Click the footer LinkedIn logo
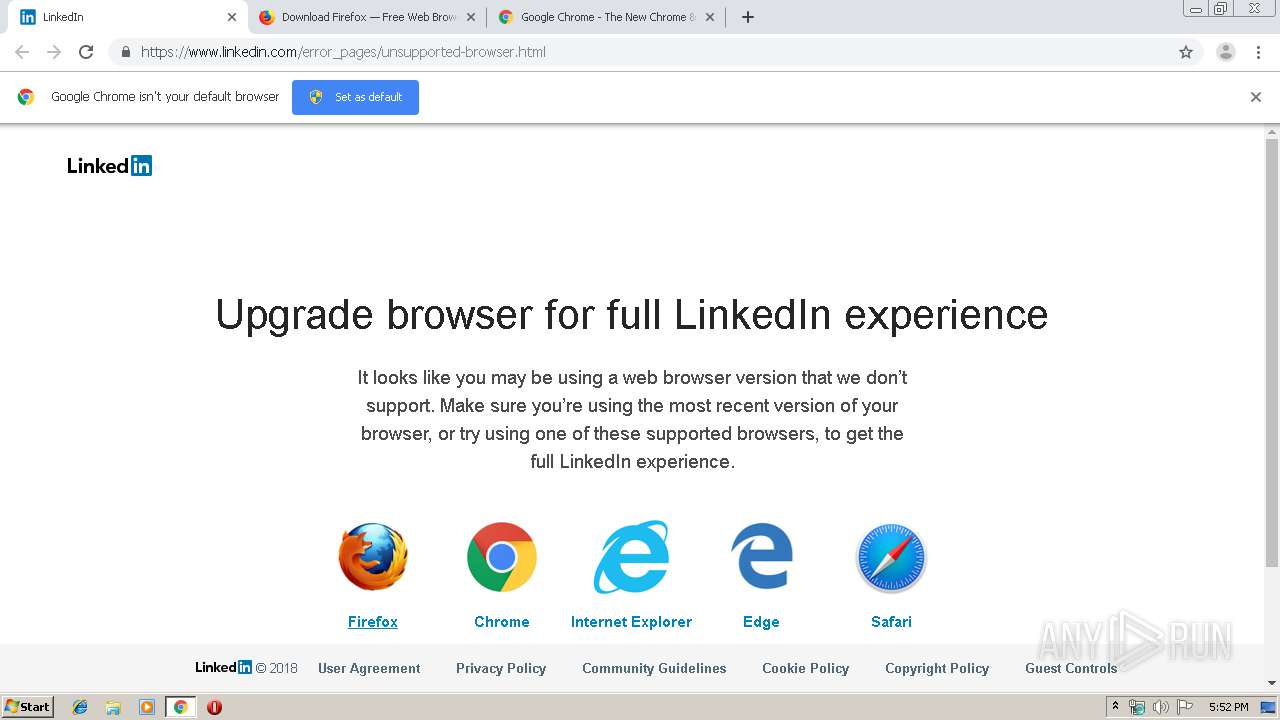This screenshot has height=720, width=1280. (223, 667)
